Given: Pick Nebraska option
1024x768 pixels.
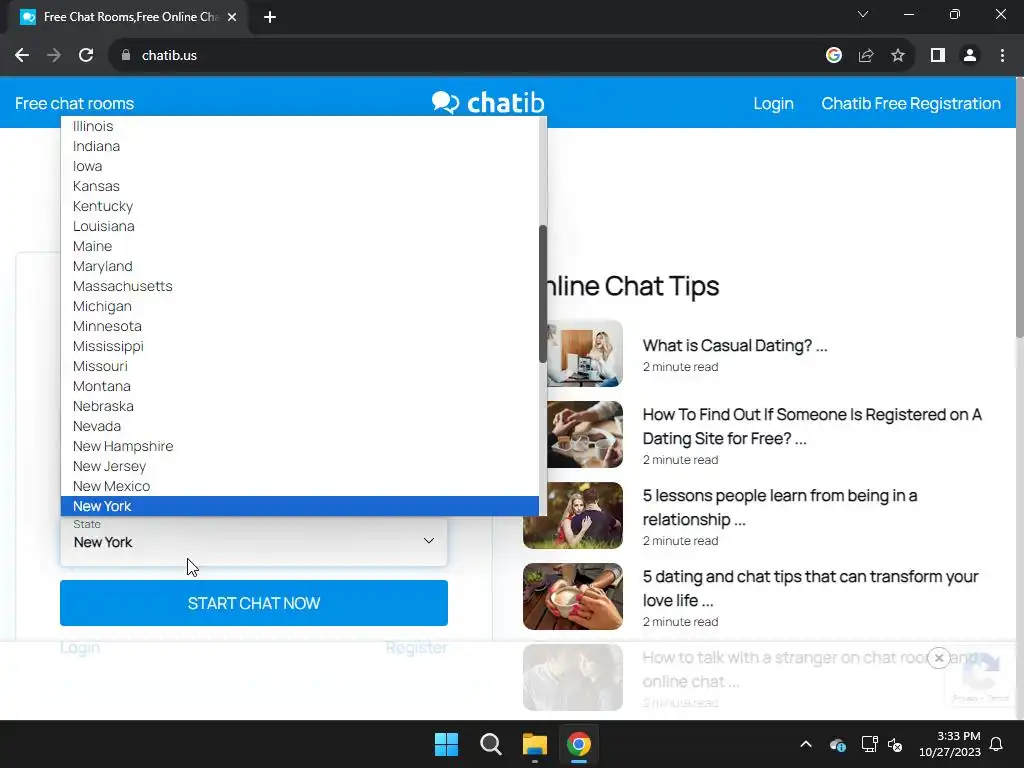Looking at the screenshot, I should 300,406.
